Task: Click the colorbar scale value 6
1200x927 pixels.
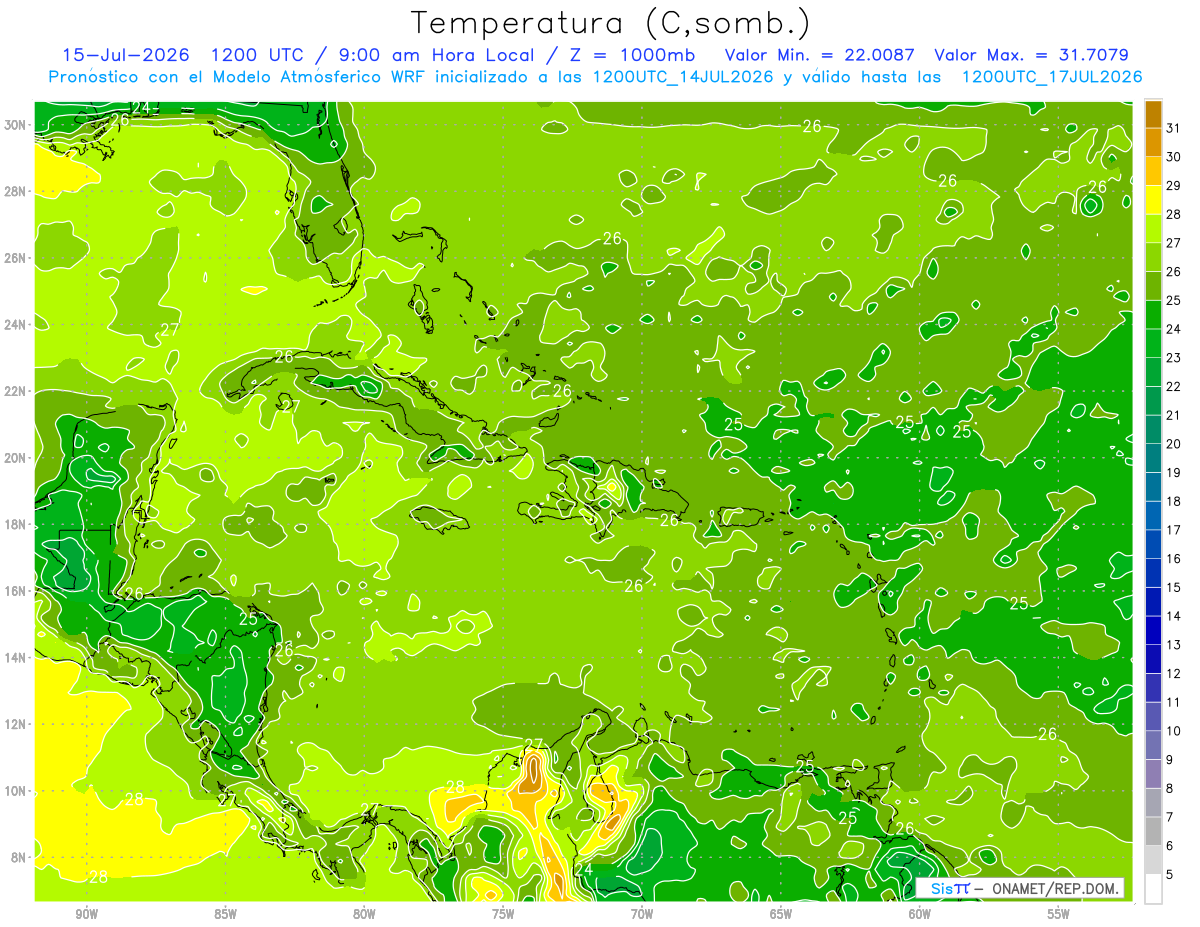Action: click(1170, 846)
